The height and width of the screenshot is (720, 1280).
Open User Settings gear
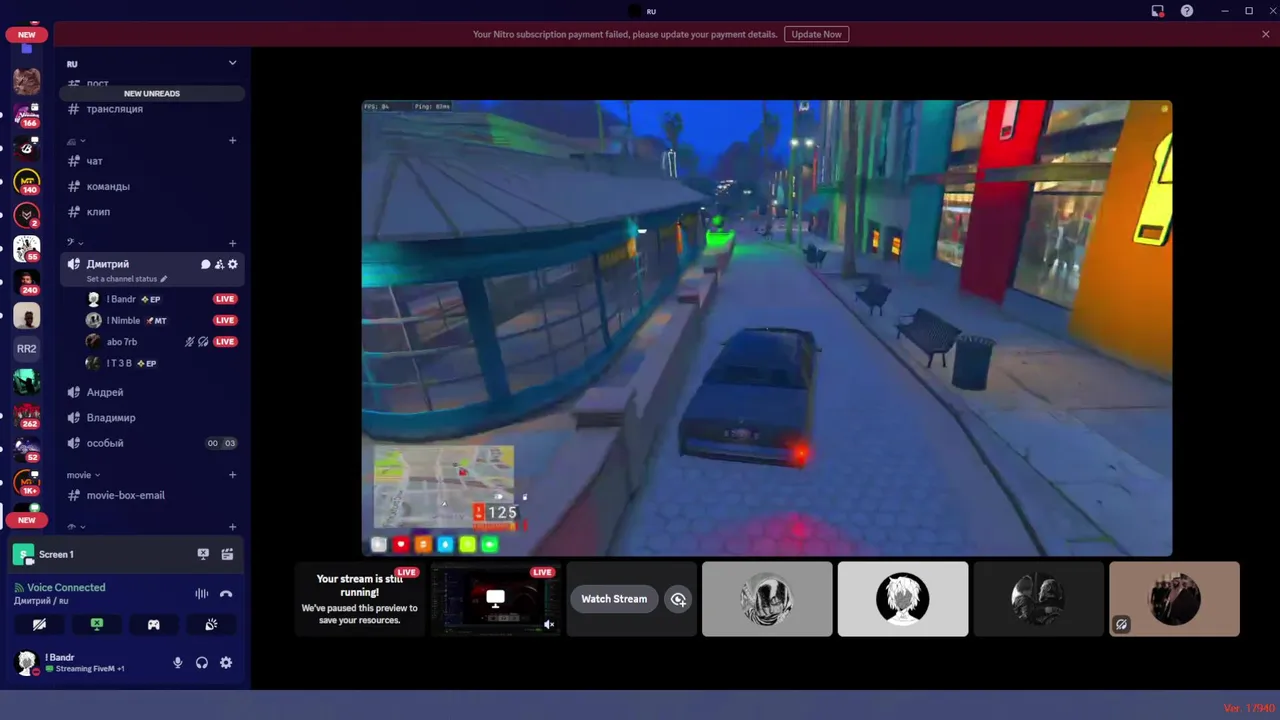click(226, 662)
